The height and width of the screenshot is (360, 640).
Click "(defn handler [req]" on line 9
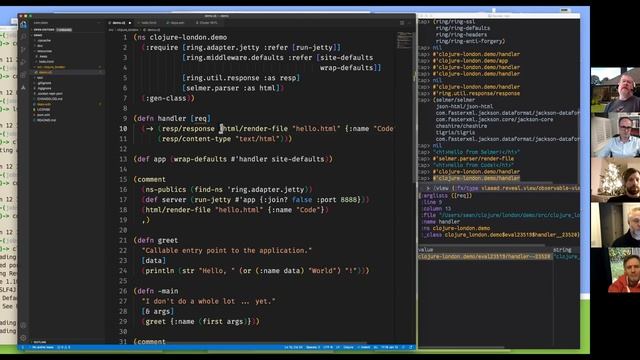pyautogui.click(x=172, y=118)
